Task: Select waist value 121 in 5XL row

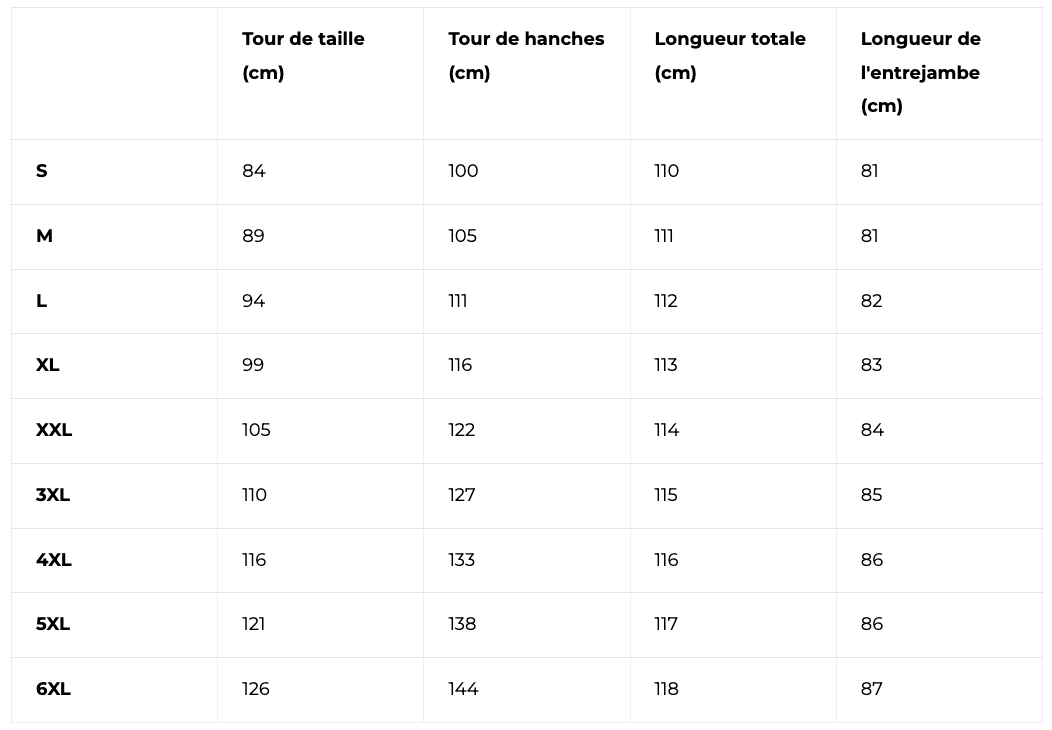Action: 254,624
